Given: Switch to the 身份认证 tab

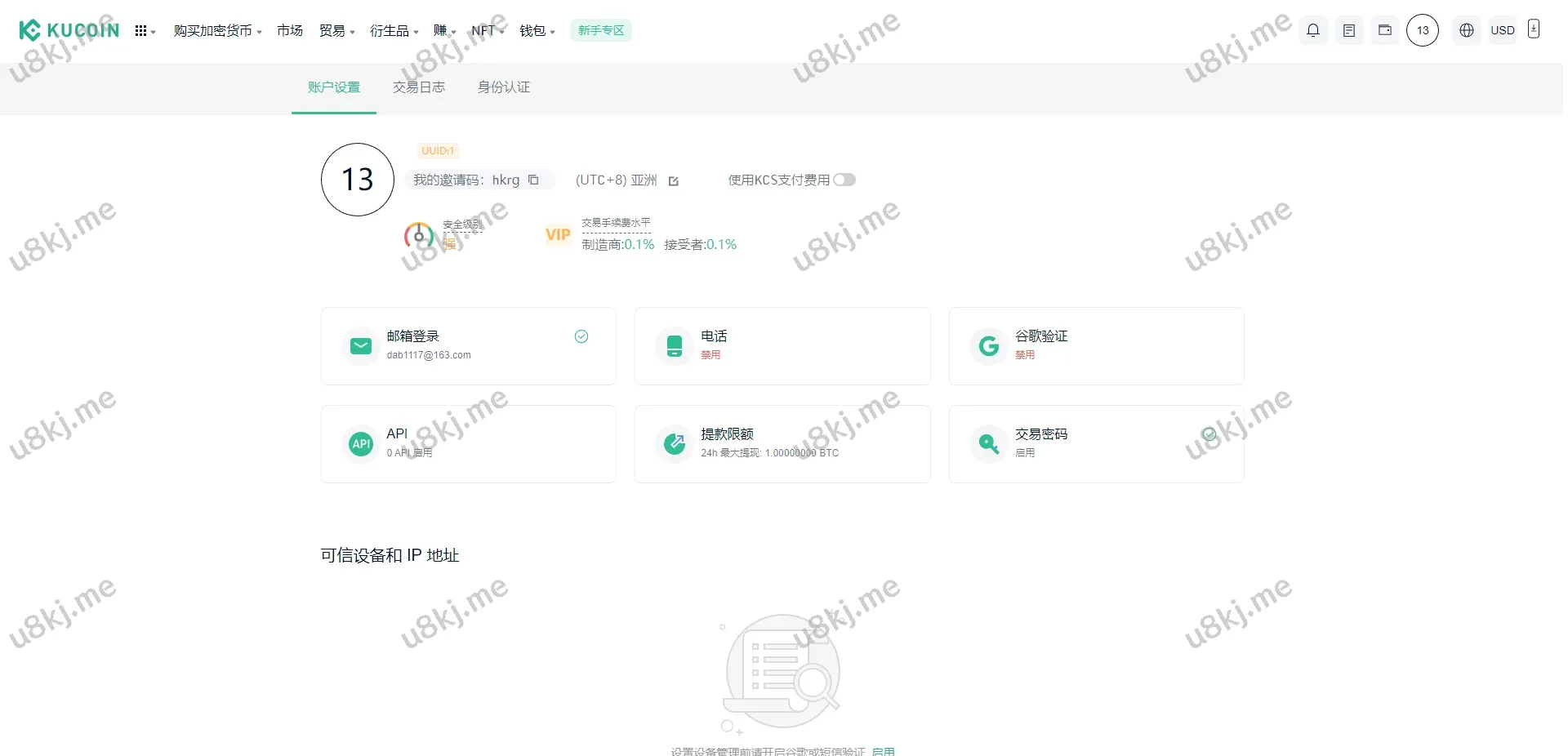Looking at the screenshot, I should [503, 87].
